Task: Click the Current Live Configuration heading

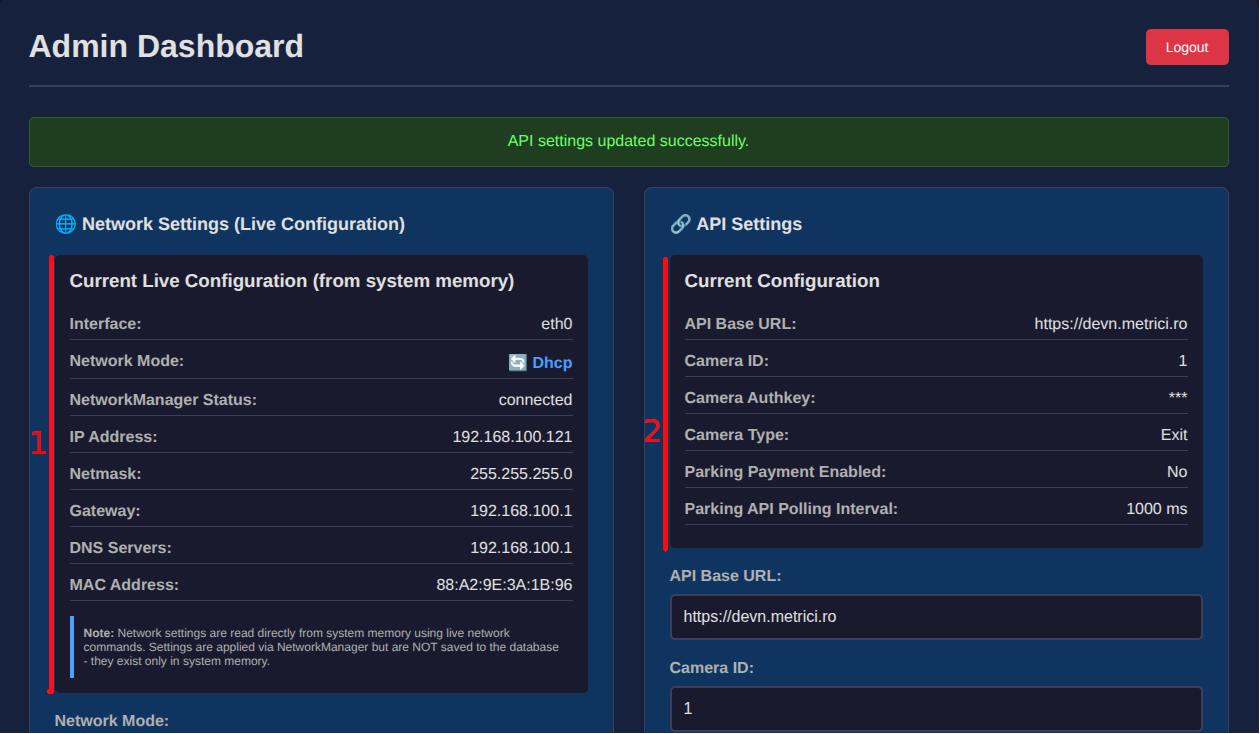Action: (x=292, y=281)
